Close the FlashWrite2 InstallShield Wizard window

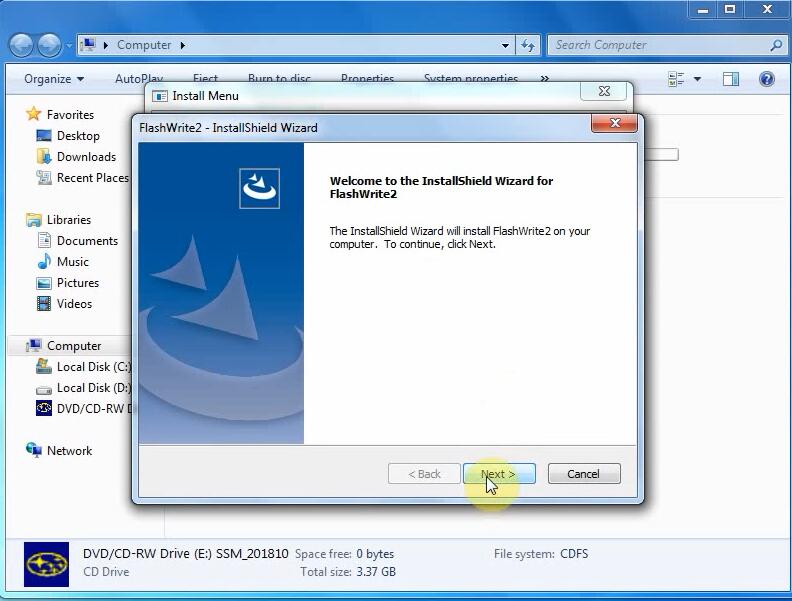pyautogui.click(x=614, y=123)
